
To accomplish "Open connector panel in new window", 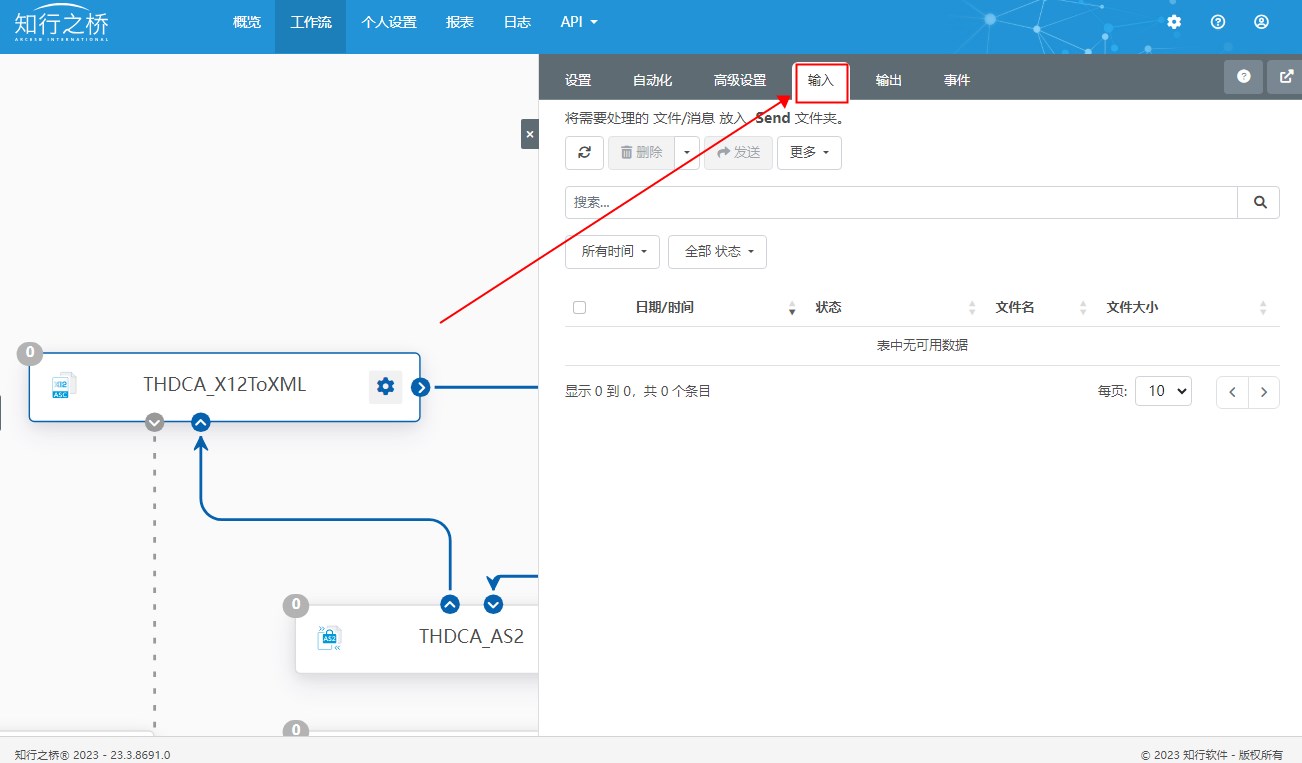I will tap(1285, 77).
